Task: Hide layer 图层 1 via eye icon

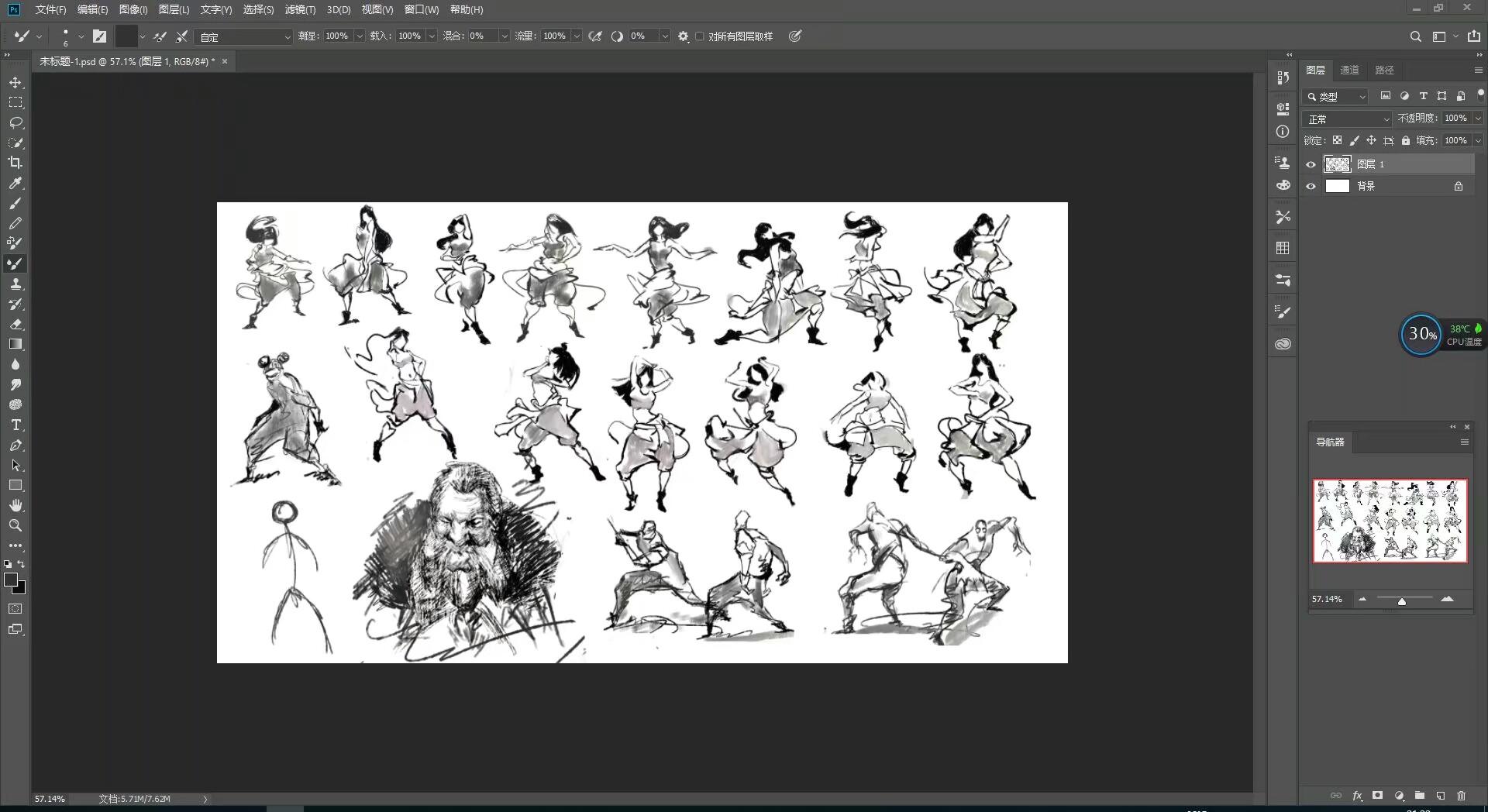Action: coord(1311,164)
